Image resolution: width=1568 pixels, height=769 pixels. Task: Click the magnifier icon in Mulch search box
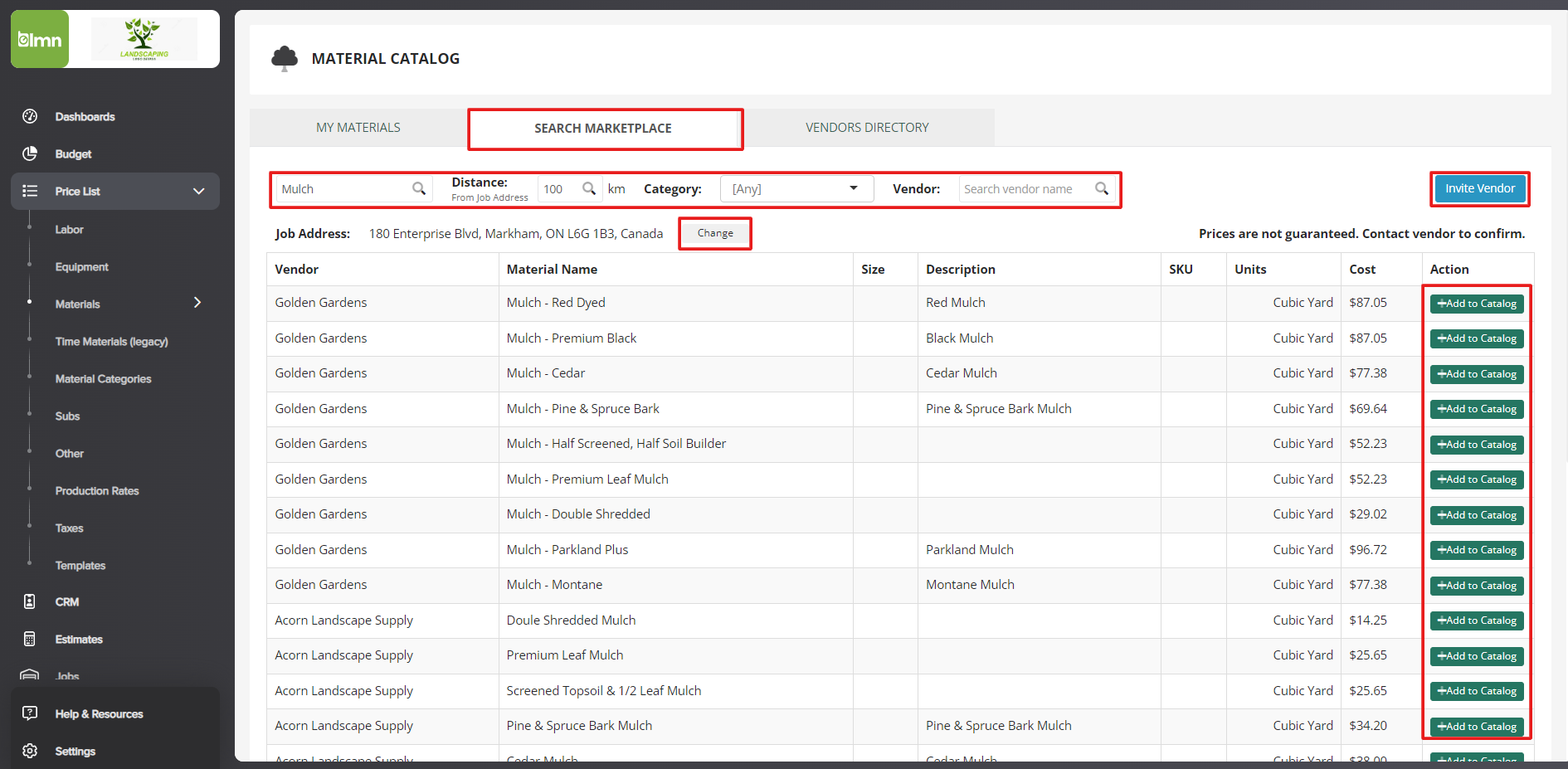pyautogui.click(x=419, y=189)
